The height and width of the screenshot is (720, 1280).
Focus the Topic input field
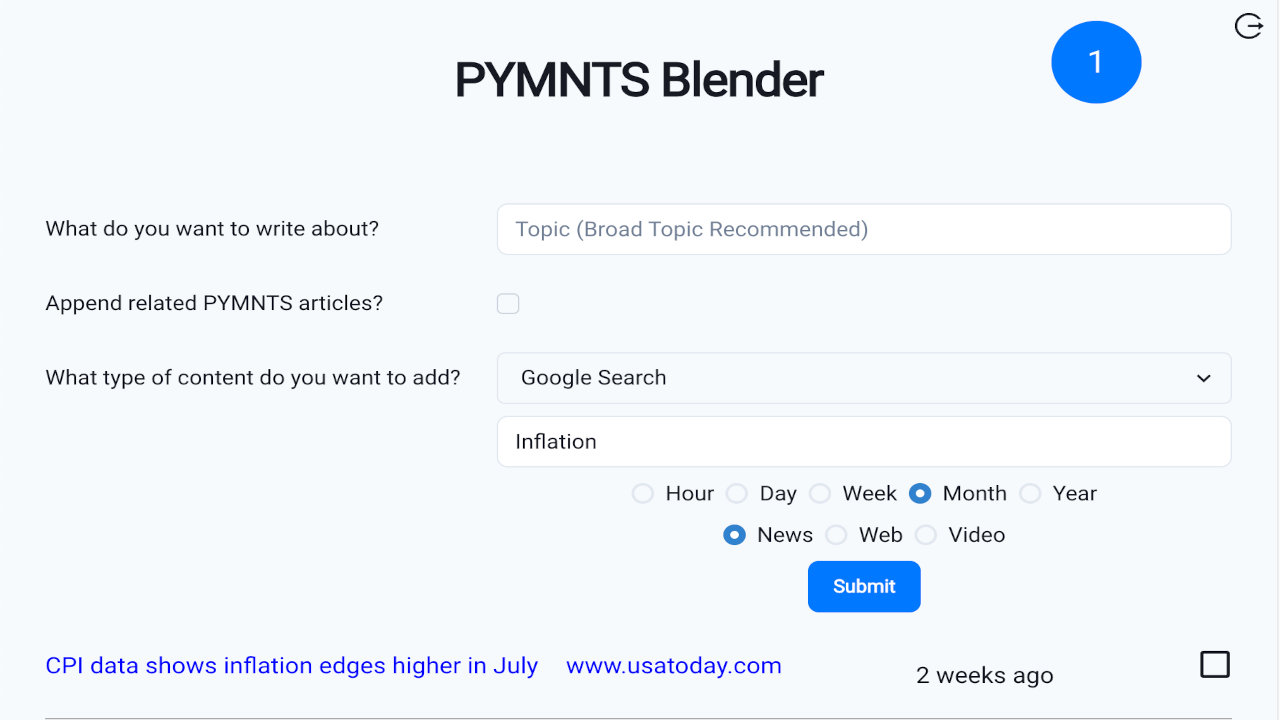point(863,229)
